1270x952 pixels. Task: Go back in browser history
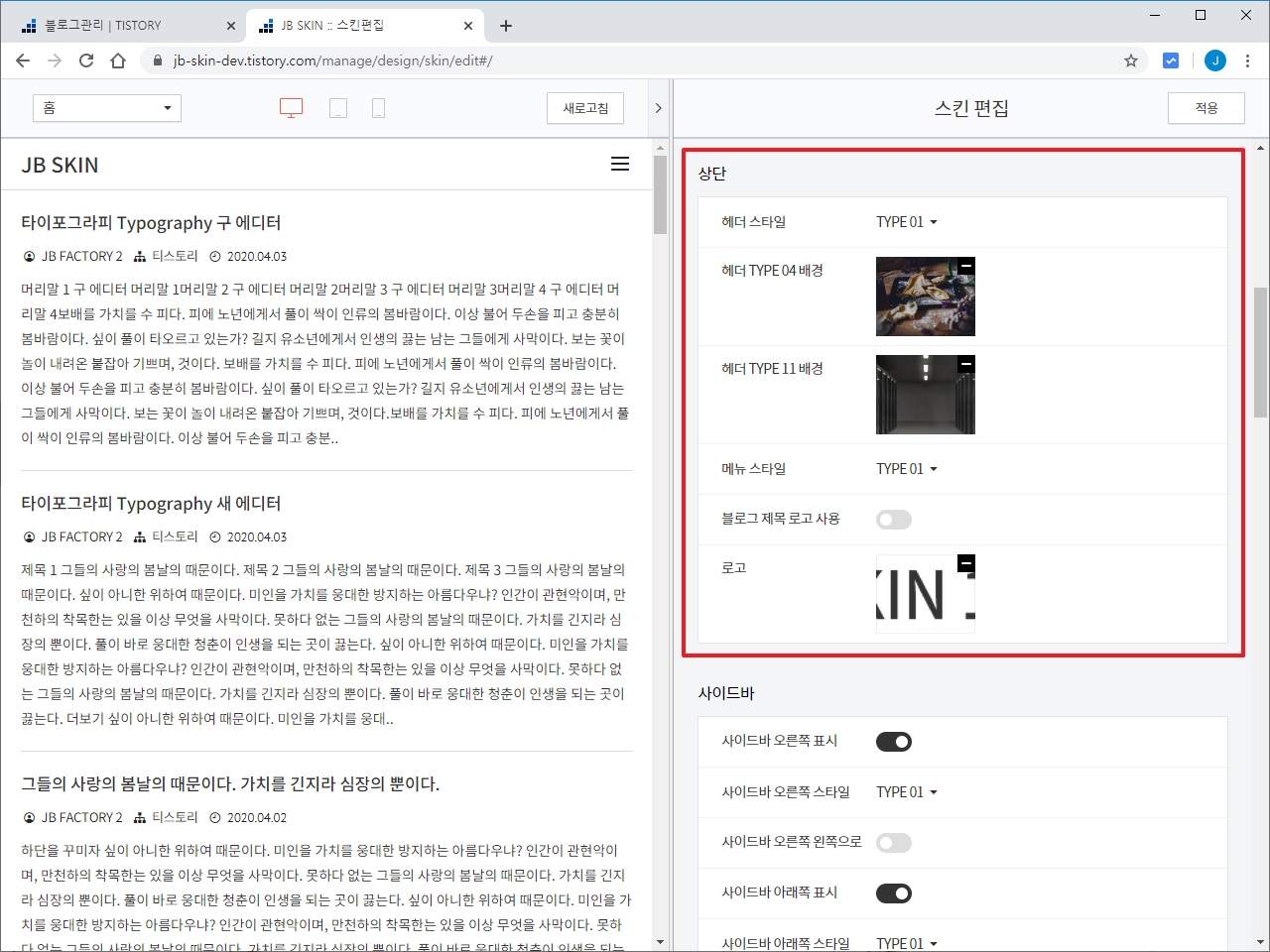pos(23,60)
